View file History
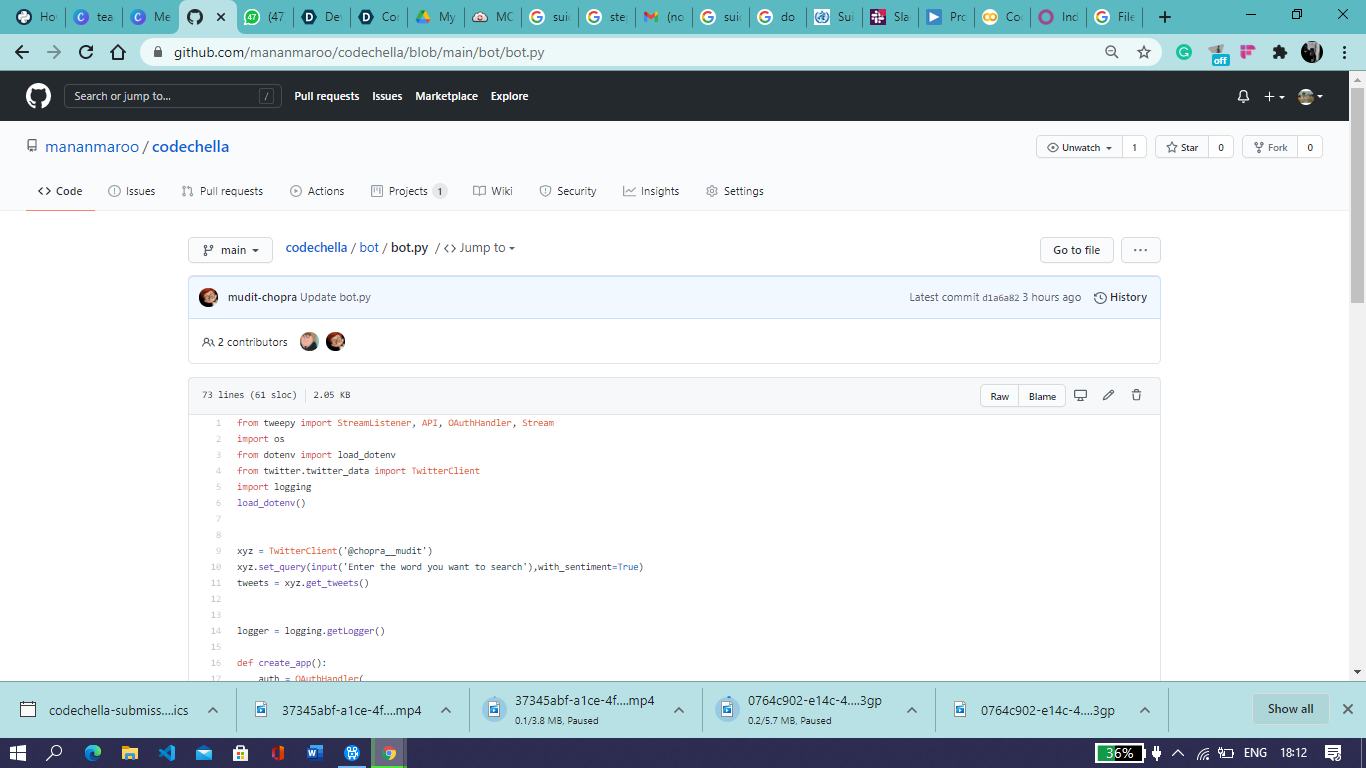 point(1121,297)
